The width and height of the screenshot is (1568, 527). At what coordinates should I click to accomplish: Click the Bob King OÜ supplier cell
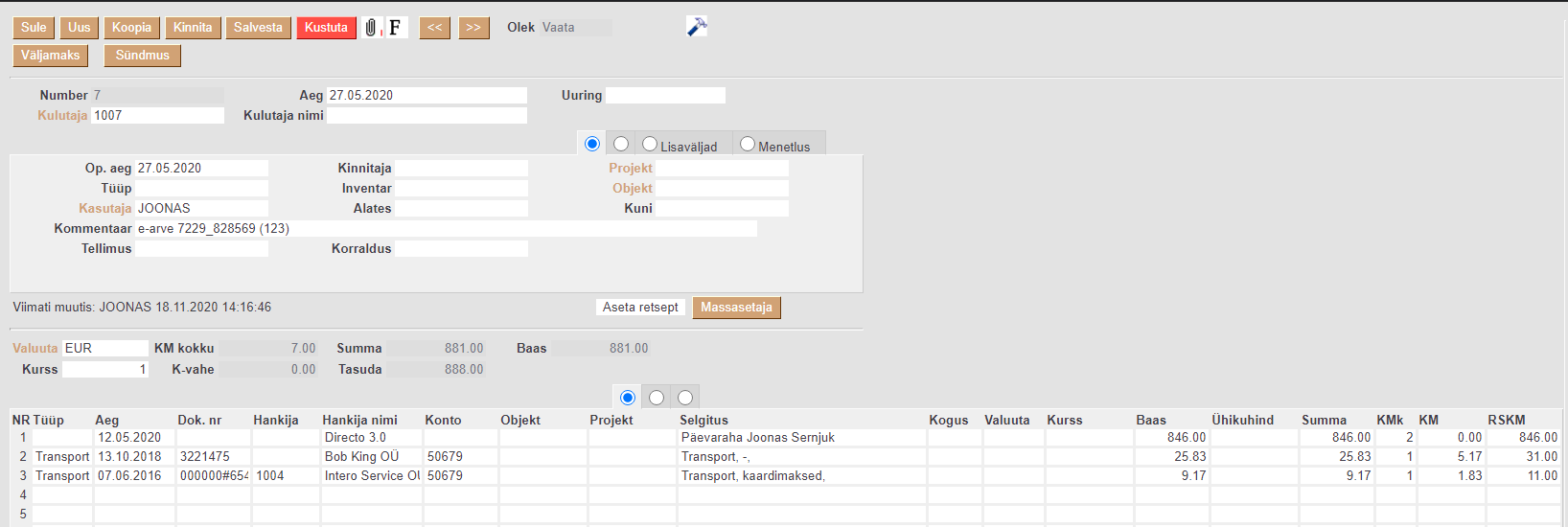click(372, 456)
